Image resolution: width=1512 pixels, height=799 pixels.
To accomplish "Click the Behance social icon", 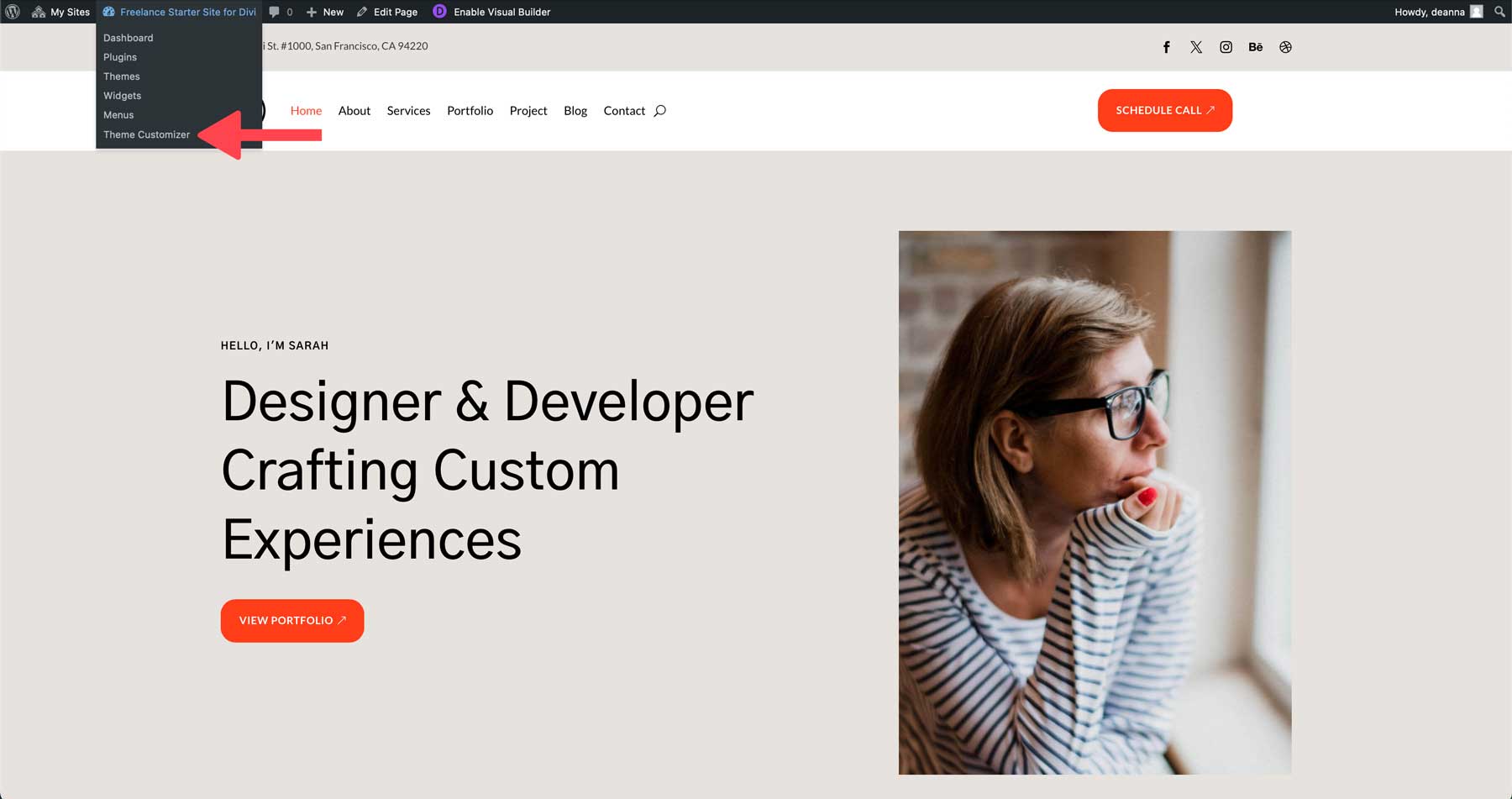I will tap(1256, 47).
